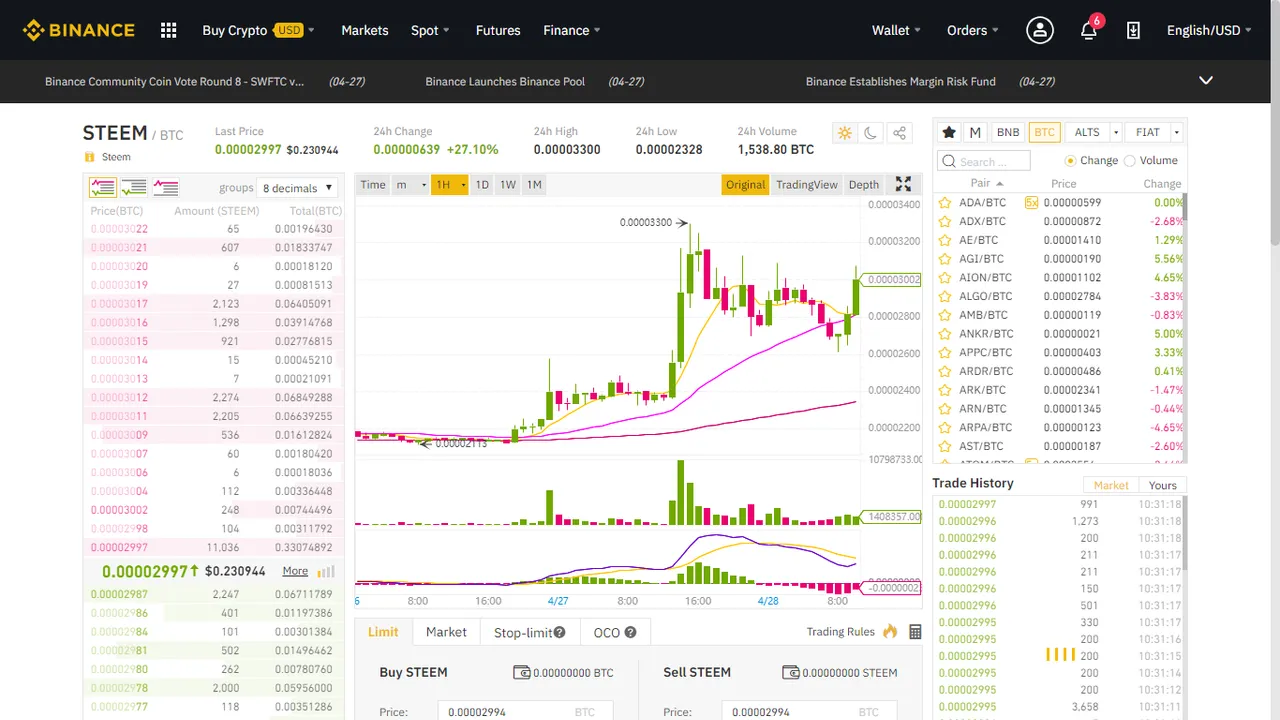Click the Steem coin info link

pos(116,157)
